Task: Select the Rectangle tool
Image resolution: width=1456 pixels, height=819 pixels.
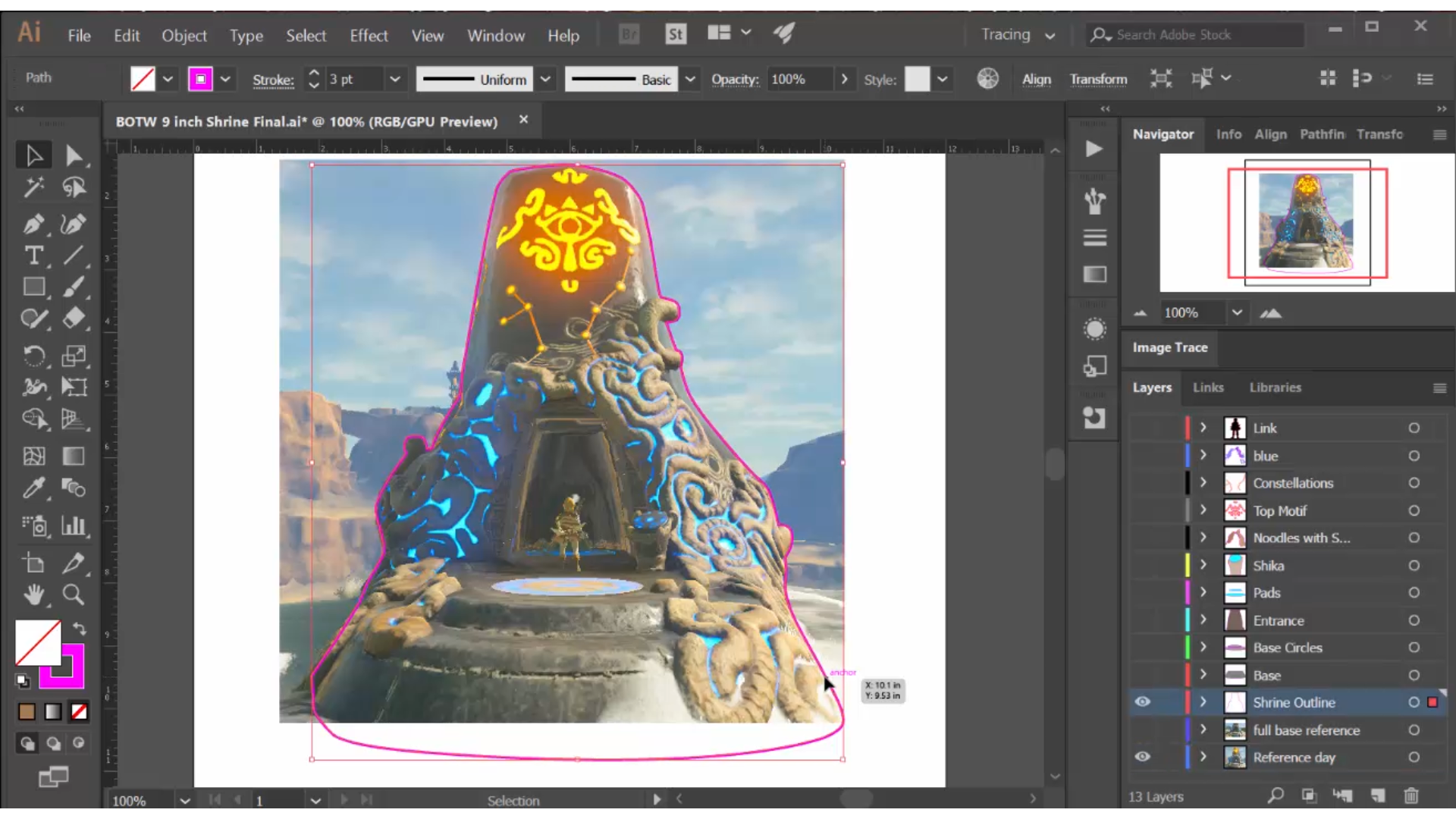Action: [x=33, y=287]
